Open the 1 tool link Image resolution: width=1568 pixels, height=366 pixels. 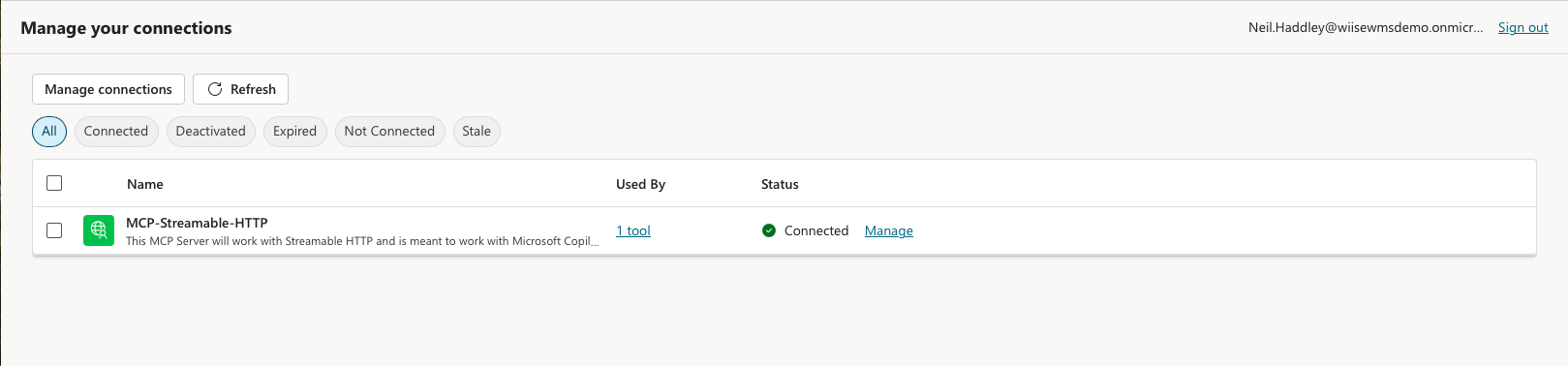[x=633, y=230]
